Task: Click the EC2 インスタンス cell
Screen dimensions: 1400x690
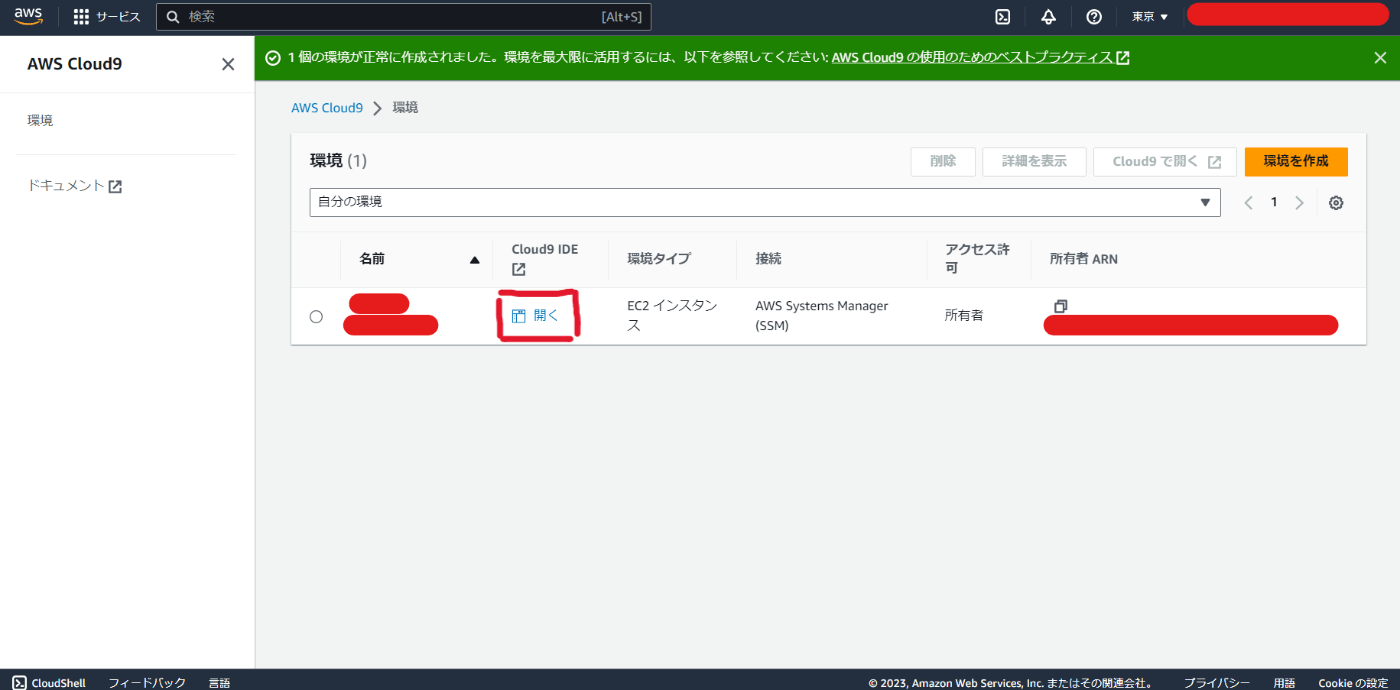Action: click(672, 316)
